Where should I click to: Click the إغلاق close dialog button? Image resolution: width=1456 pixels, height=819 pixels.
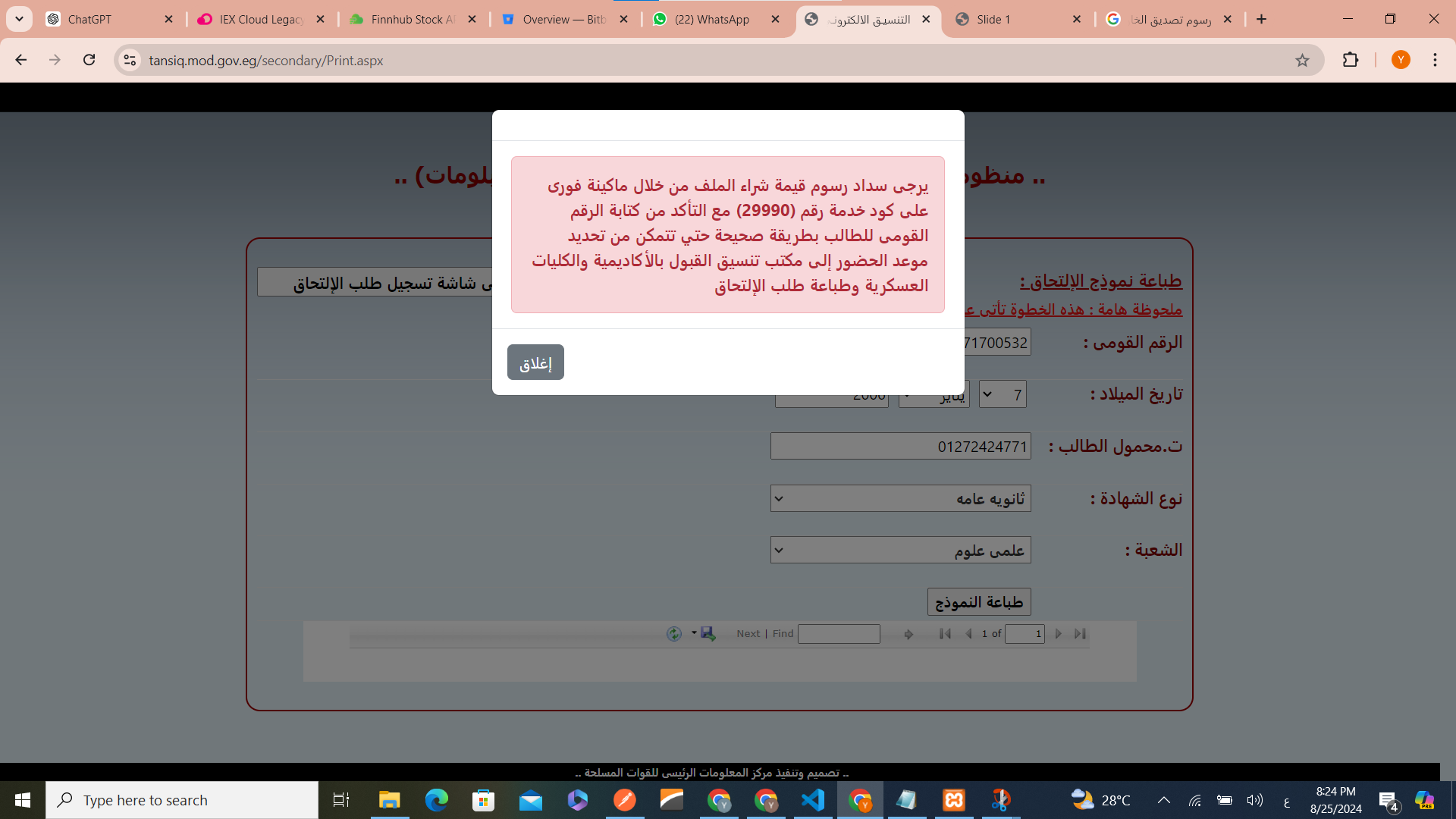pyautogui.click(x=535, y=362)
